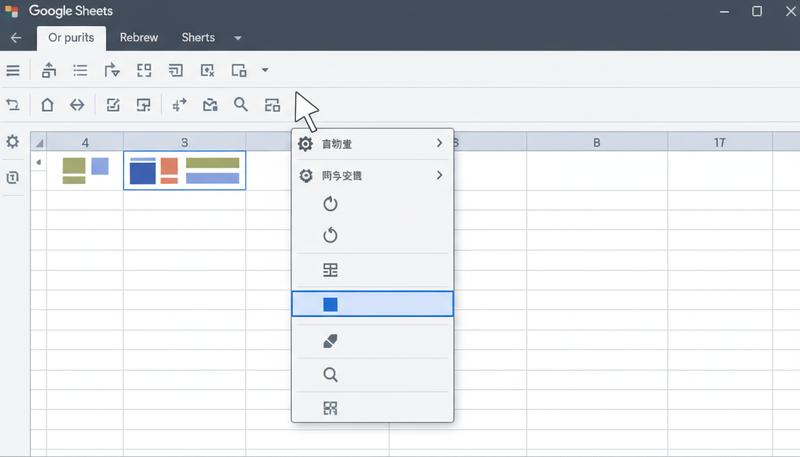800x457 pixels.
Task: Click the wrap text icon
Action: (176, 70)
